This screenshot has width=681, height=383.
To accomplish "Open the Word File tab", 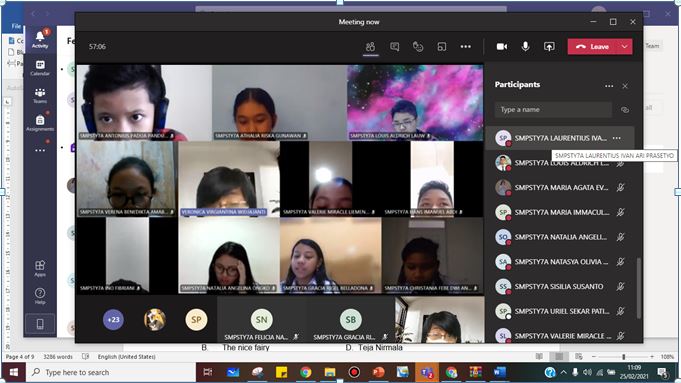I will [16, 26].
